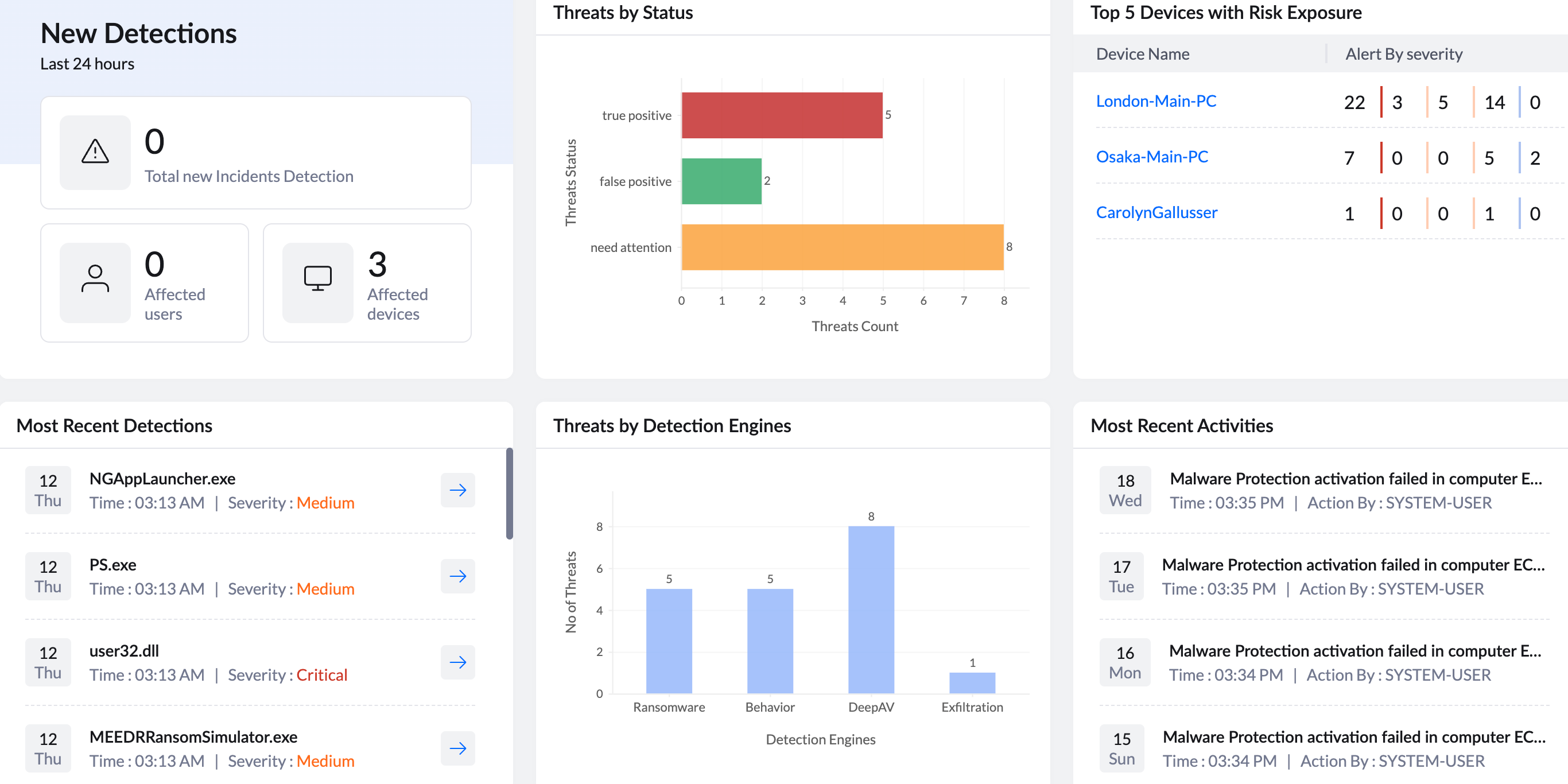Open user32.dll detection arrow
This screenshot has width=1568, height=784.
tap(458, 662)
